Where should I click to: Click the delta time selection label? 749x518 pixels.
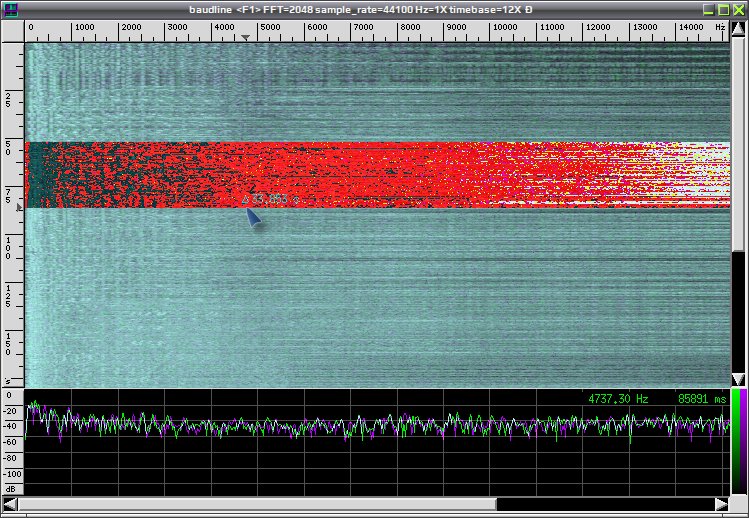pyautogui.click(x=270, y=199)
